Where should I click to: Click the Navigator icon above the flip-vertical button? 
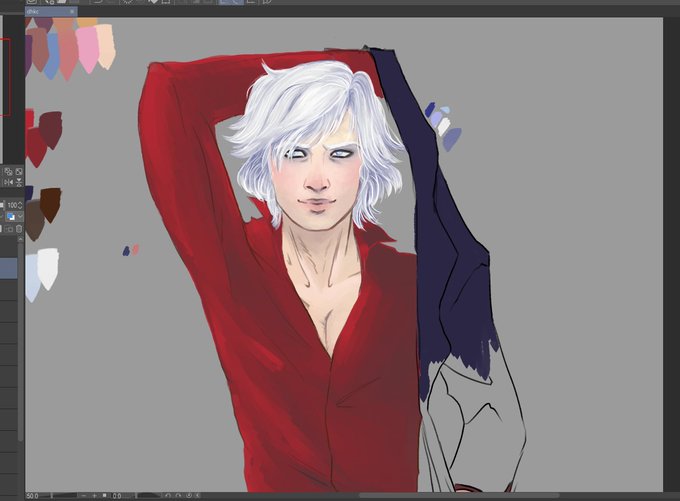point(19,171)
